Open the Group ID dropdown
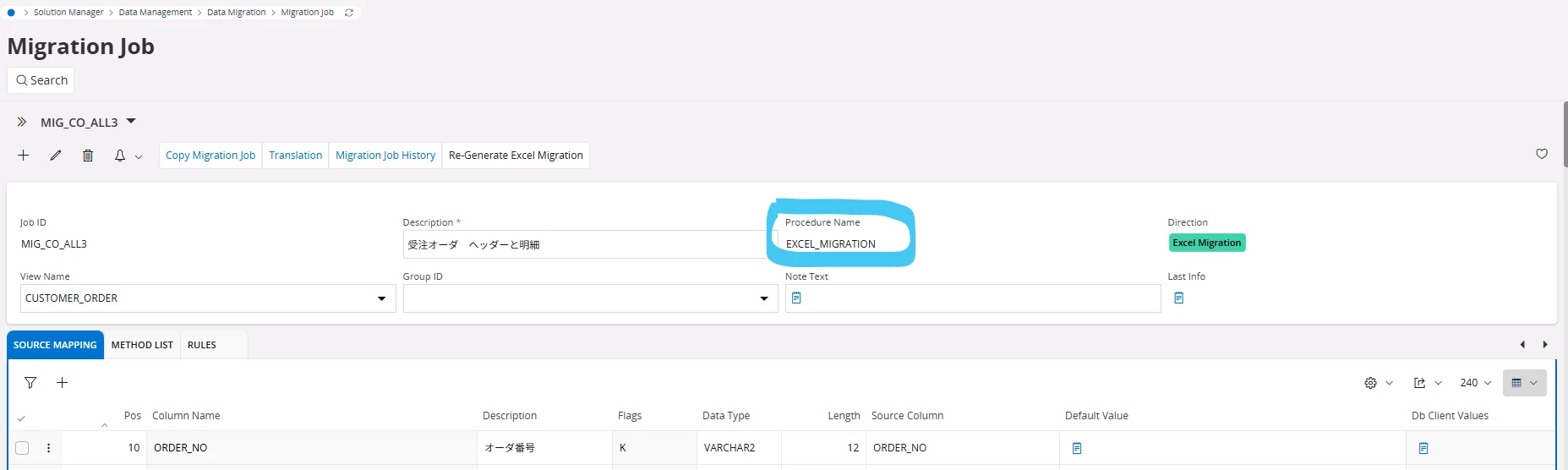 763,298
